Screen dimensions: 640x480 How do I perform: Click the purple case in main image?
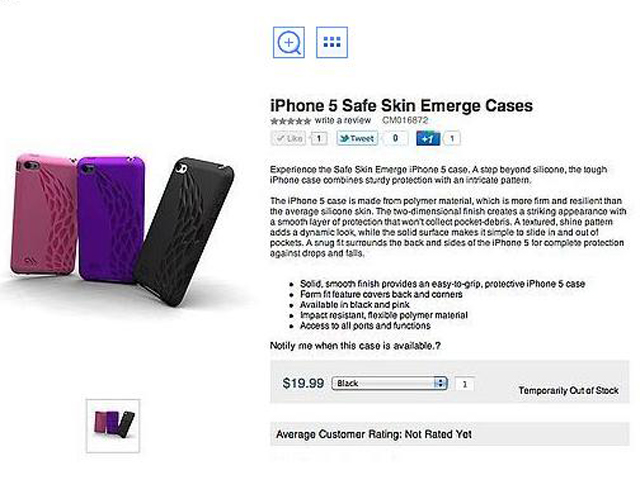click(110, 218)
